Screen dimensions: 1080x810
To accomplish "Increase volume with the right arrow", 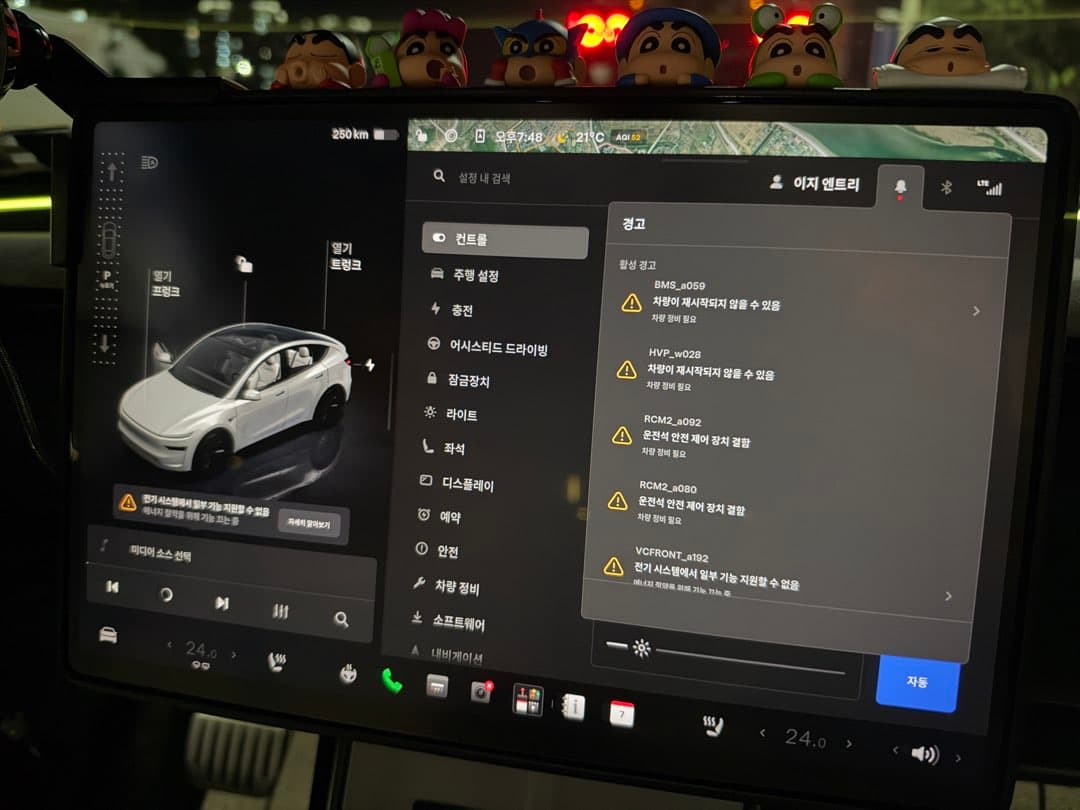I will click(958, 758).
